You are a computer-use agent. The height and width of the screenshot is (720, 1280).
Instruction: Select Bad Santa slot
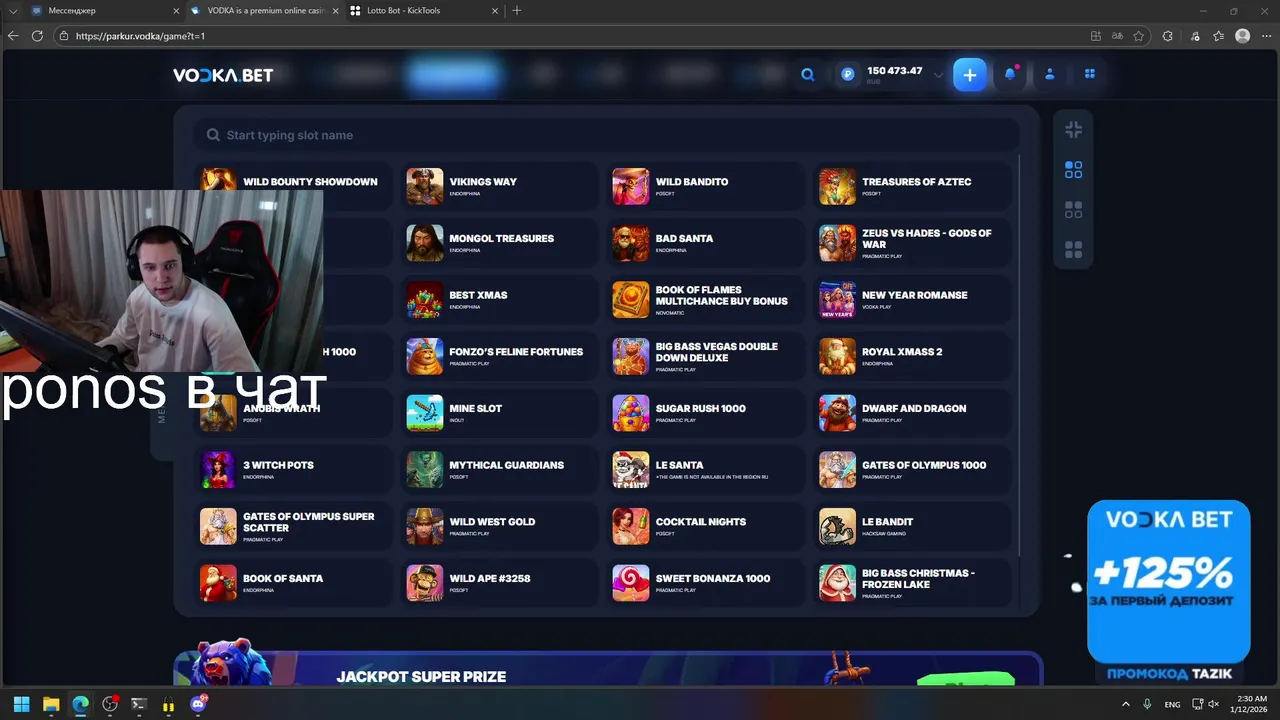(705, 243)
